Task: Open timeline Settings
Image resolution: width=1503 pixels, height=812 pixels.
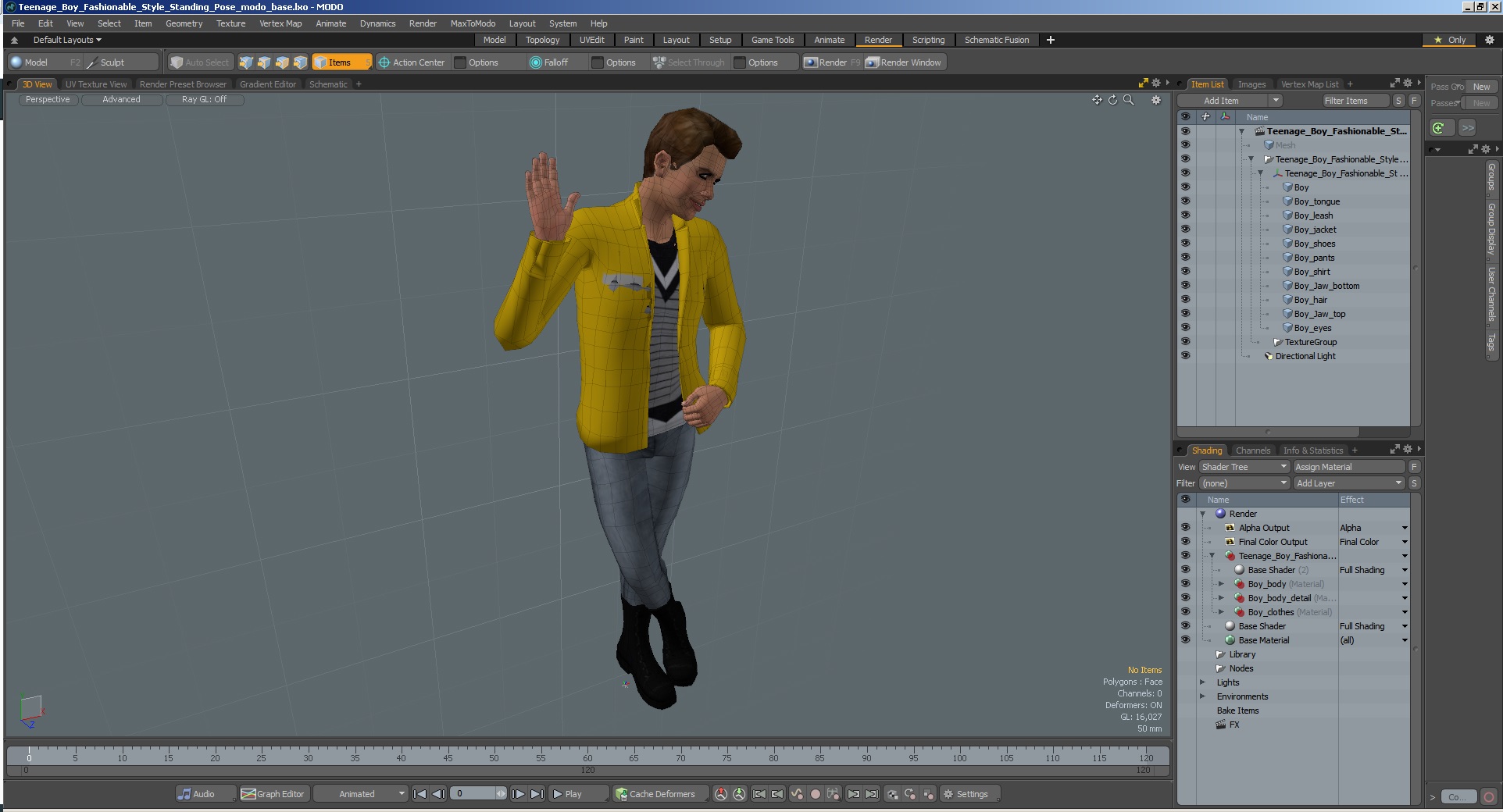Action: [969, 794]
